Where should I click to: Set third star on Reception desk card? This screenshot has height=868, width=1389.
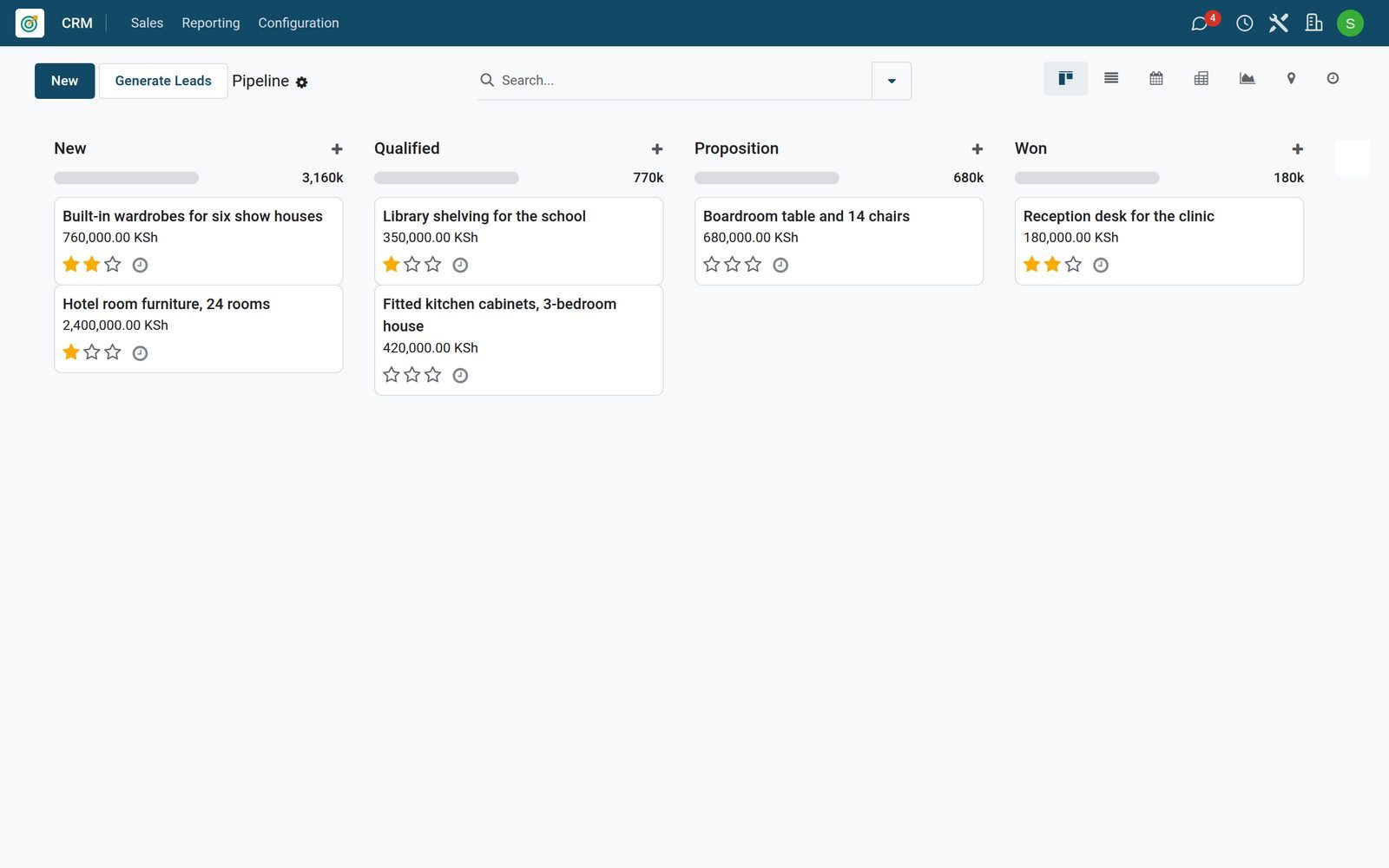[x=1074, y=265]
